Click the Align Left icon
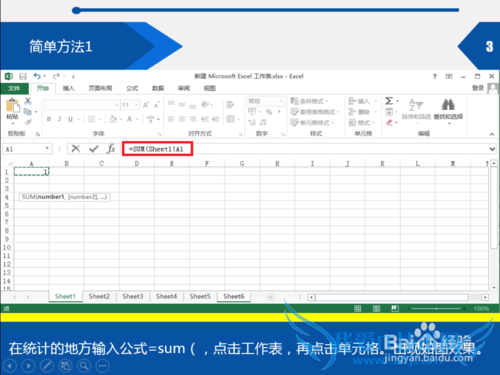This screenshot has height=375, width=500. pos(171,119)
